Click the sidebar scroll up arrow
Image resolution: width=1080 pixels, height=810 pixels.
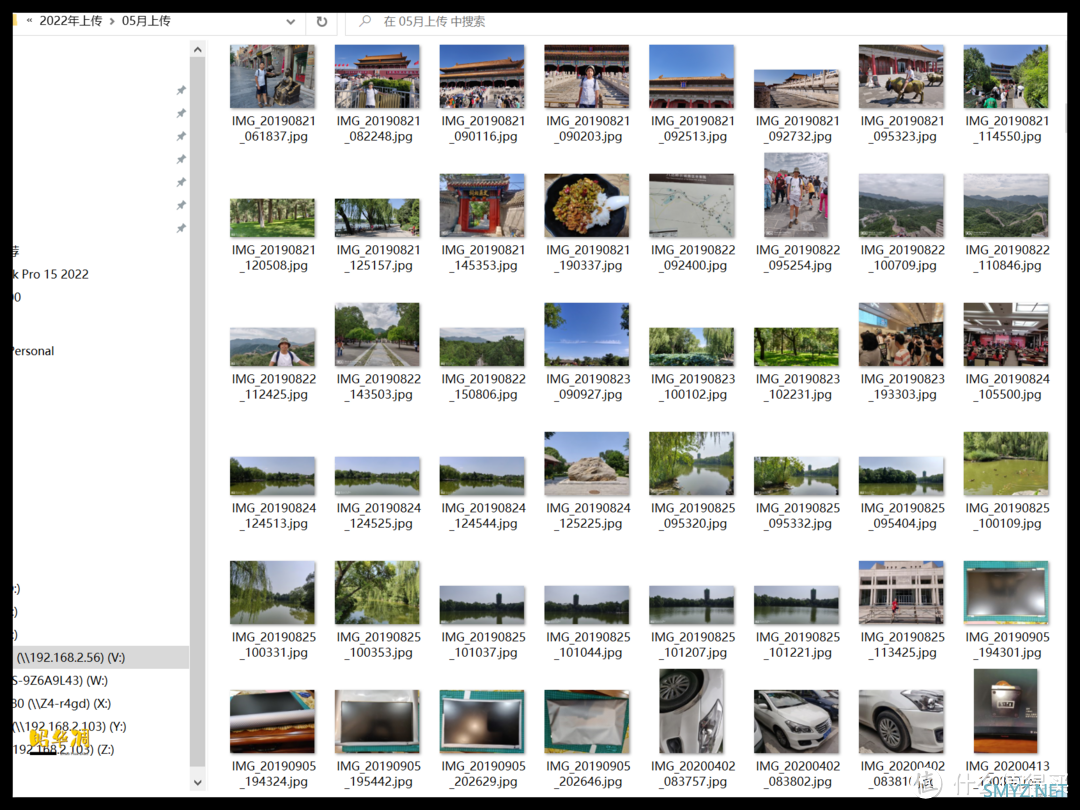[x=198, y=50]
